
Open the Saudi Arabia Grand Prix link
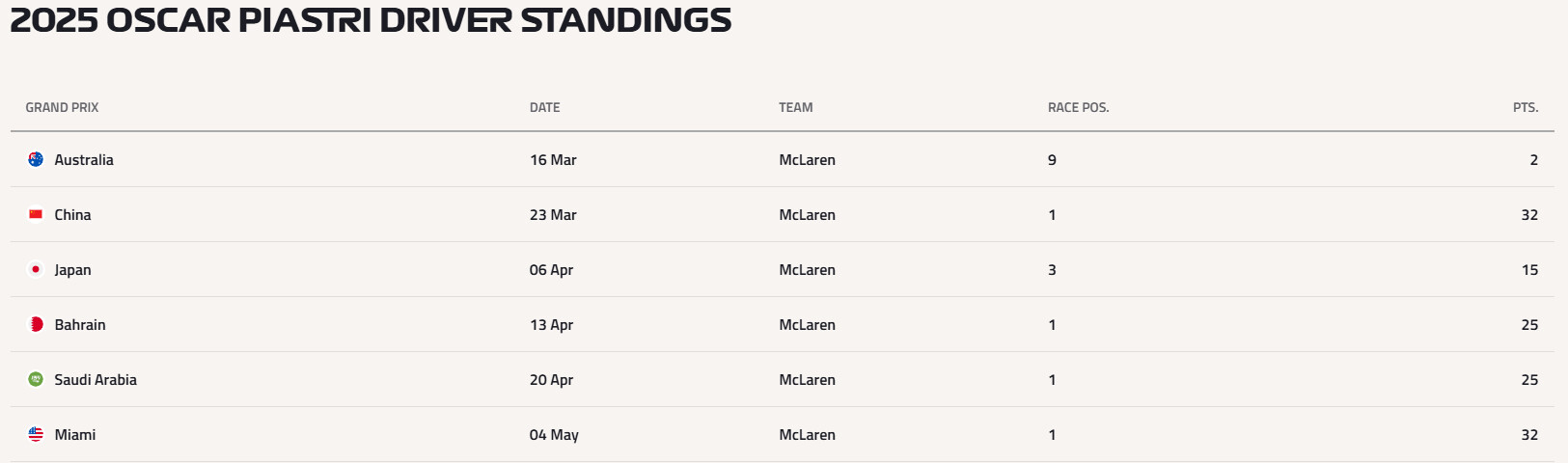[96, 380]
